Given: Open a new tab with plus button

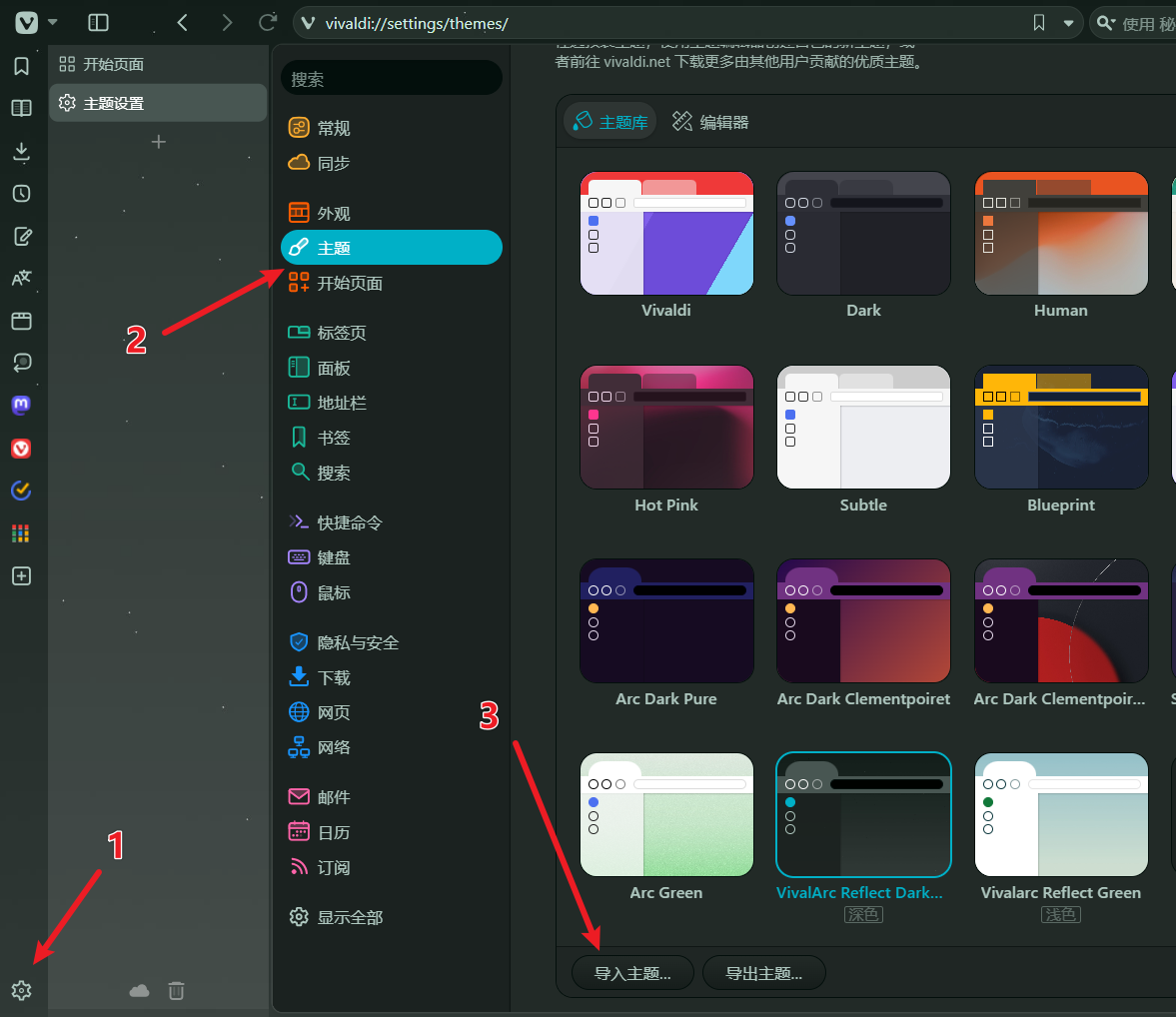Looking at the screenshot, I should pos(158,142).
